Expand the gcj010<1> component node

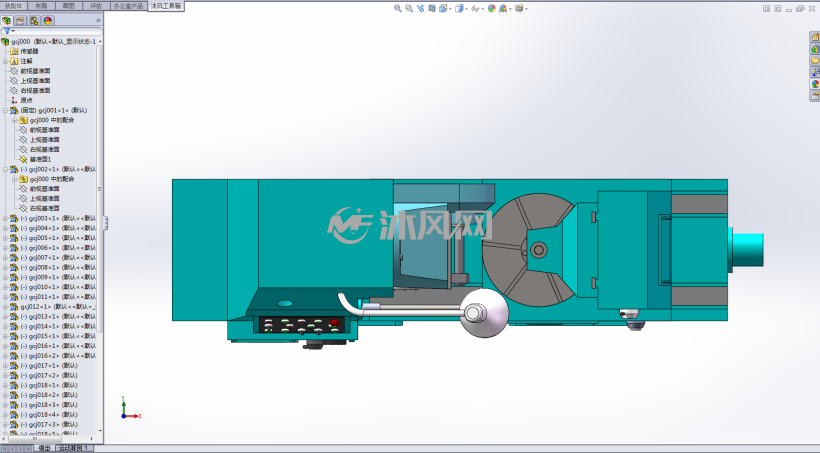pyautogui.click(x=5, y=287)
